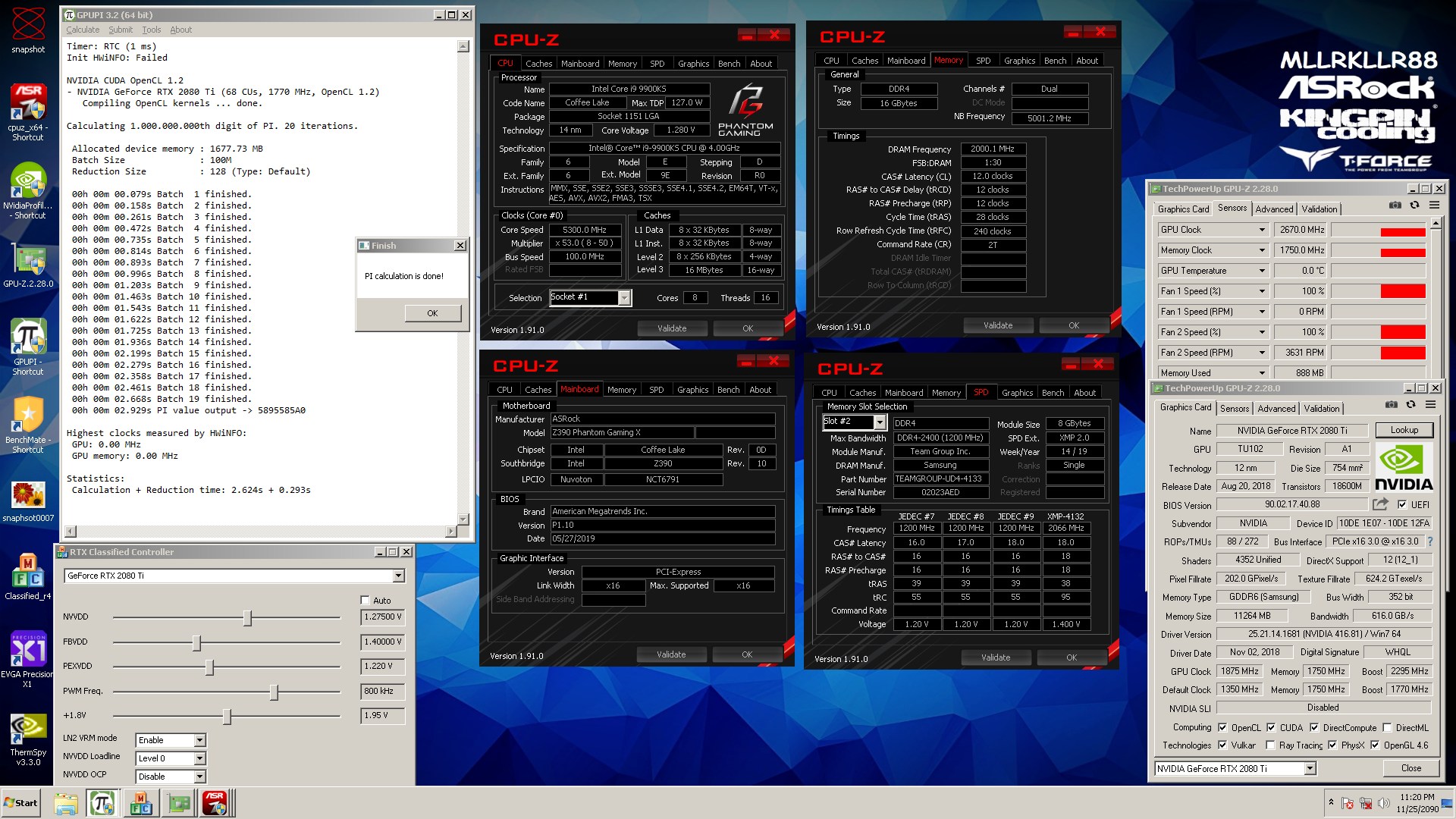Viewport: 1456px width, 819px height.
Task: Open the GPU-Z.2.28.0 desktop icon
Action: pyautogui.click(x=28, y=267)
